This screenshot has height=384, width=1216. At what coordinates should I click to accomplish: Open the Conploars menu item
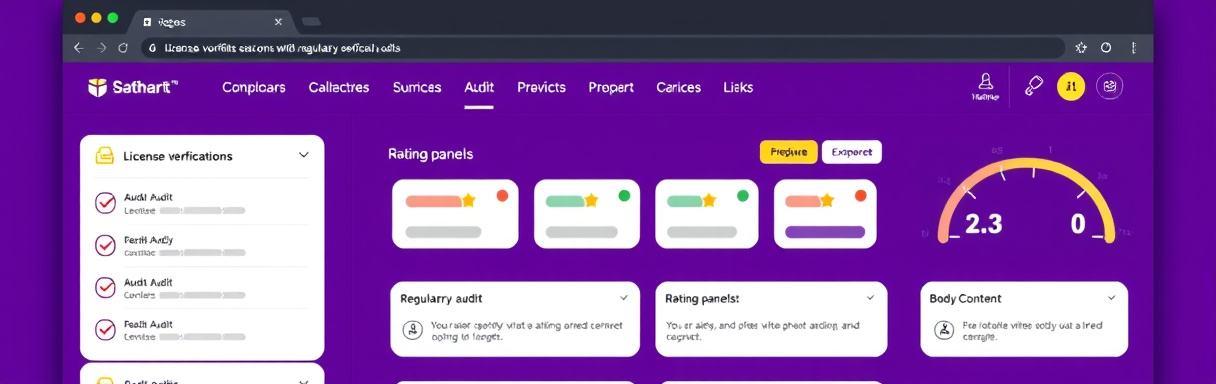[254, 87]
